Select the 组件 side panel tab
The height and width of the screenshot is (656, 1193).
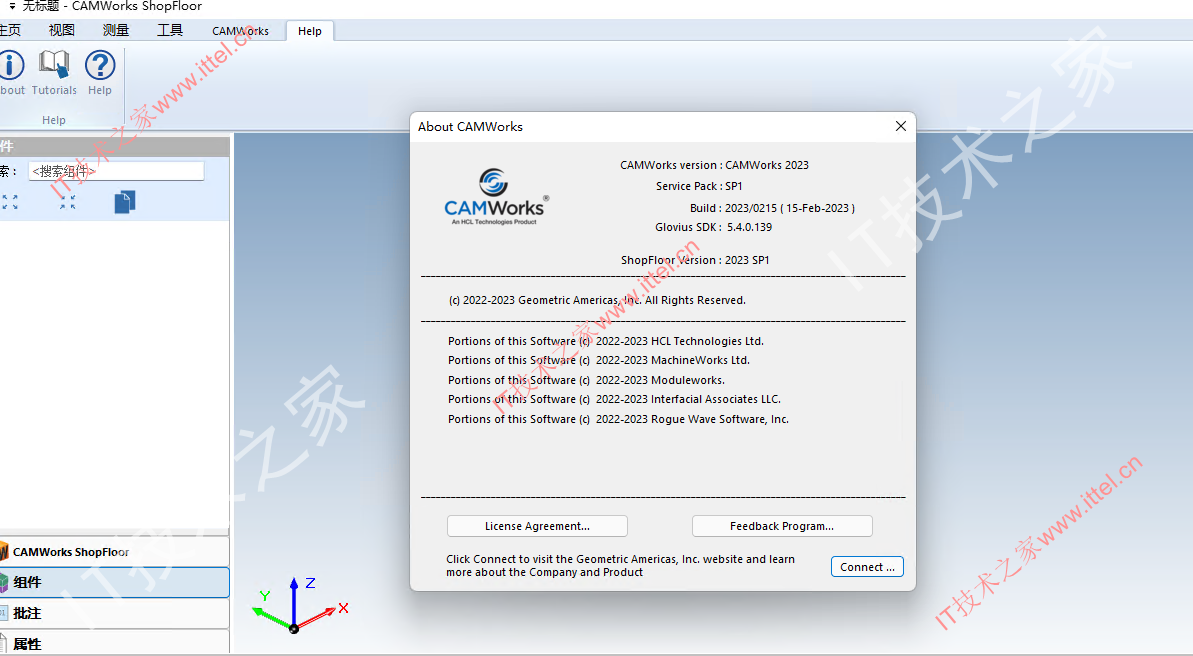pyautogui.click(x=114, y=582)
